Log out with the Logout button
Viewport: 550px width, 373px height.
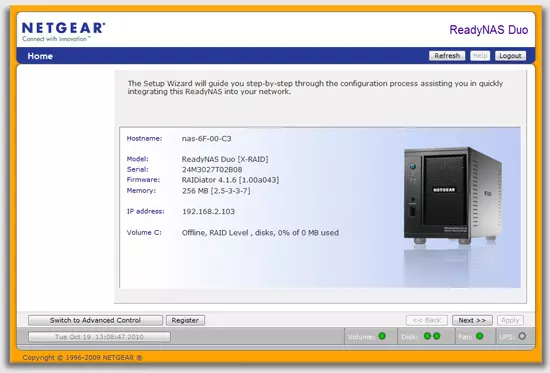click(x=510, y=56)
